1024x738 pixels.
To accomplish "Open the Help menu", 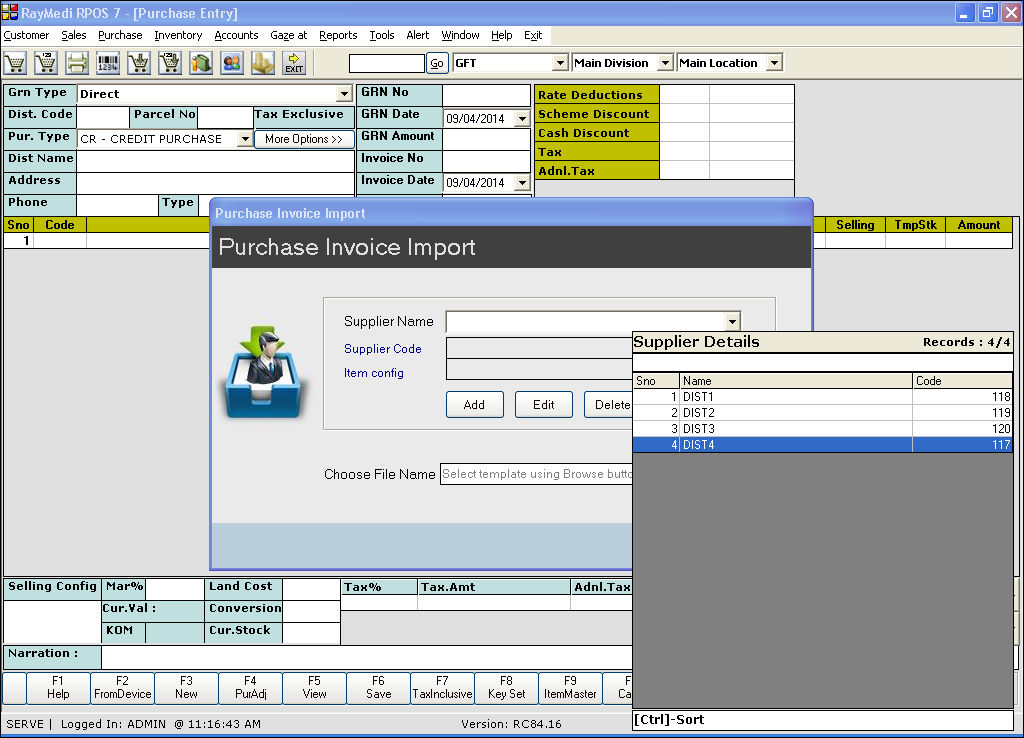I will (502, 35).
